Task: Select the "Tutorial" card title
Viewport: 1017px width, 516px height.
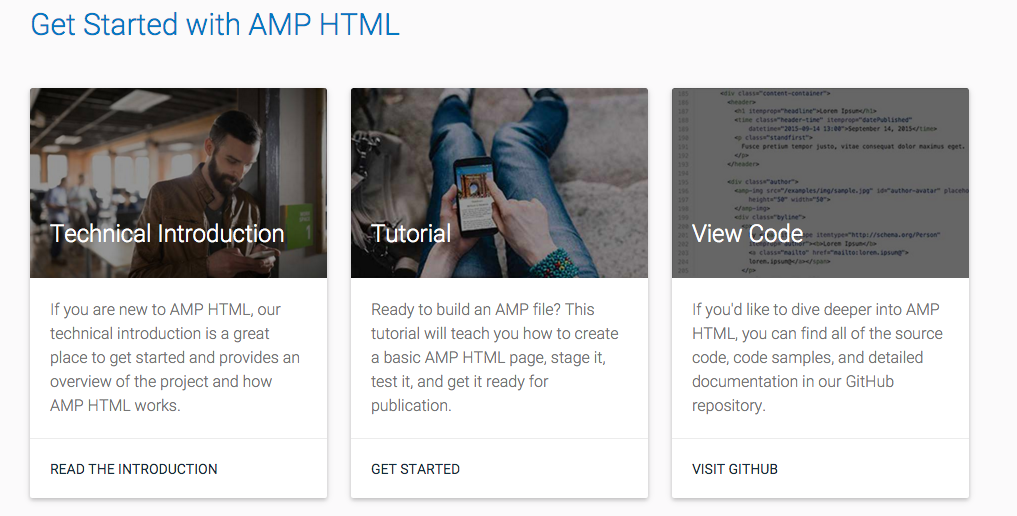Action: 411,234
